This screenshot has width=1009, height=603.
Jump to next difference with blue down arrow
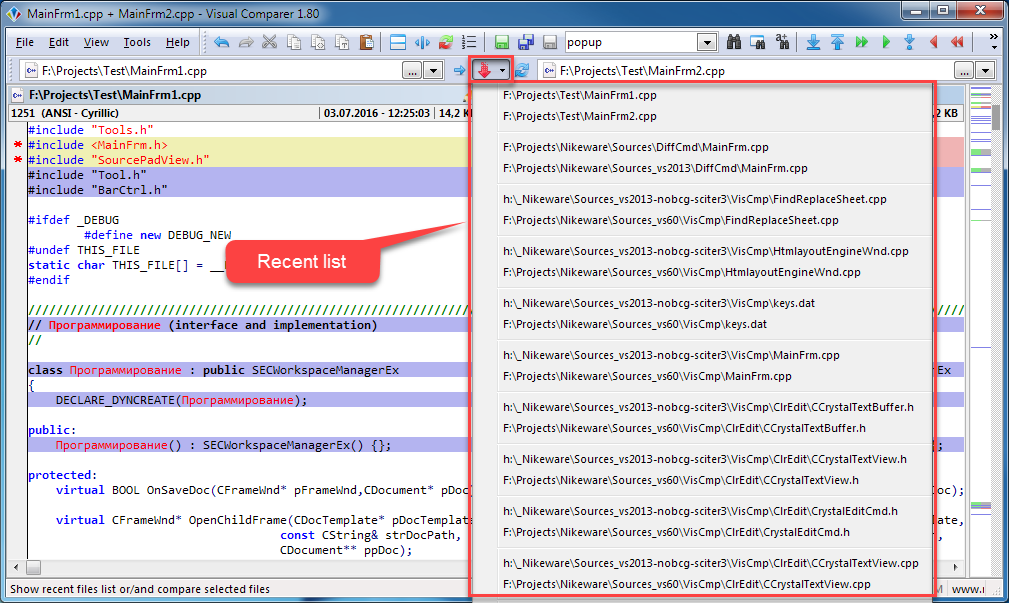coord(813,43)
